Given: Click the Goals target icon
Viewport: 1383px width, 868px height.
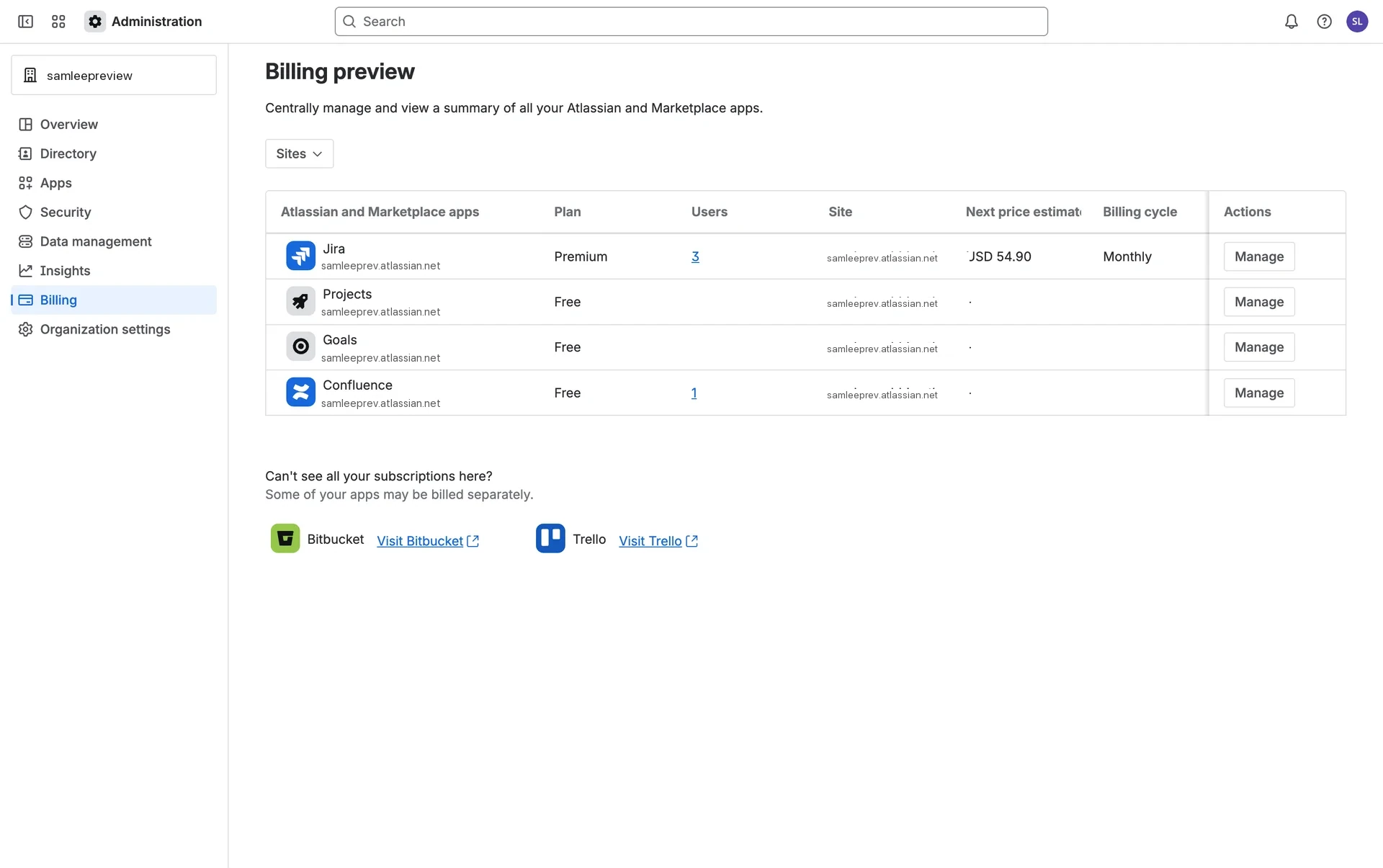Looking at the screenshot, I should click(300, 346).
